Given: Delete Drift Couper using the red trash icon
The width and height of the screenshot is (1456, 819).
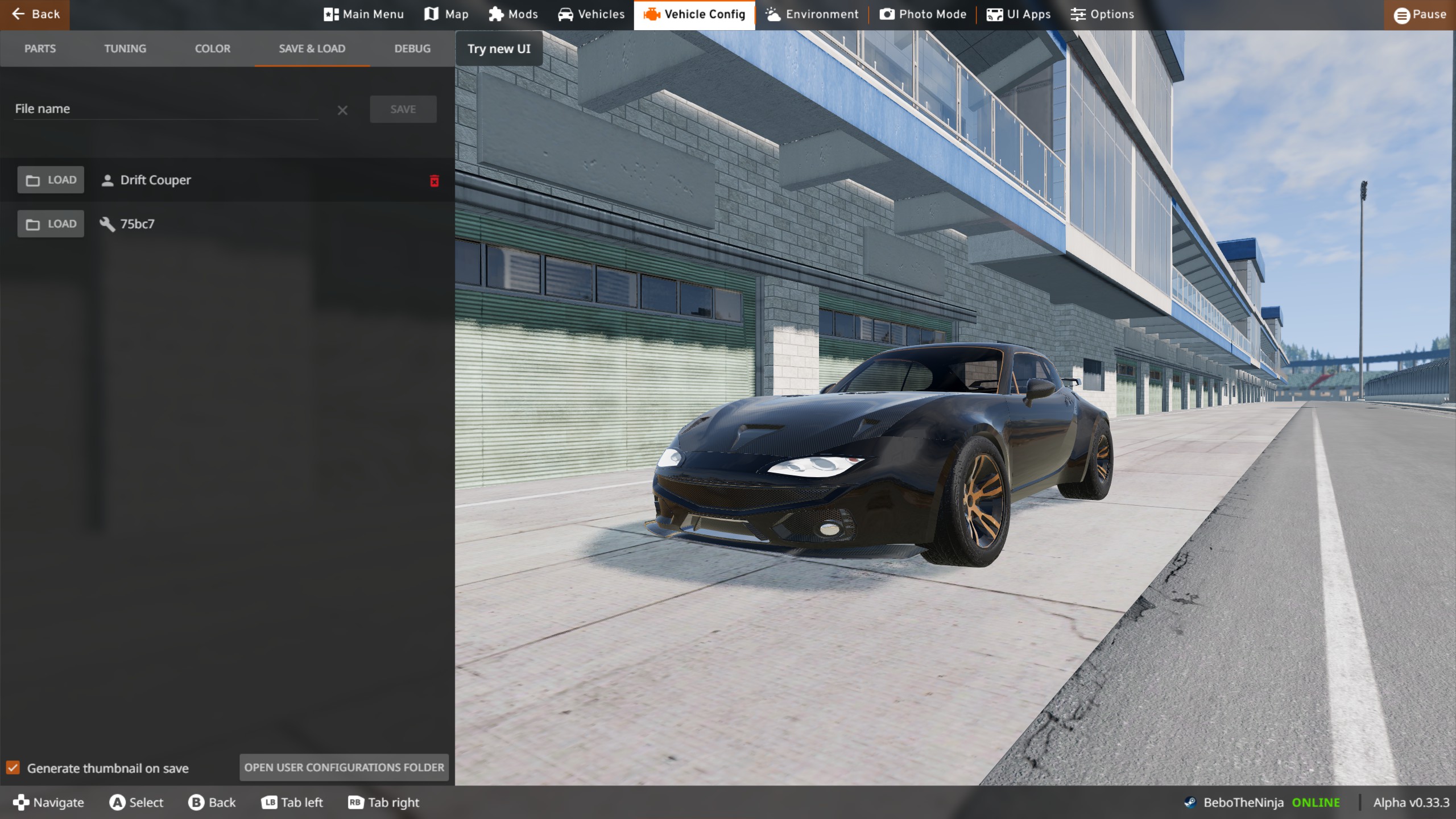Looking at the screenshot, I should click(435, 181).
